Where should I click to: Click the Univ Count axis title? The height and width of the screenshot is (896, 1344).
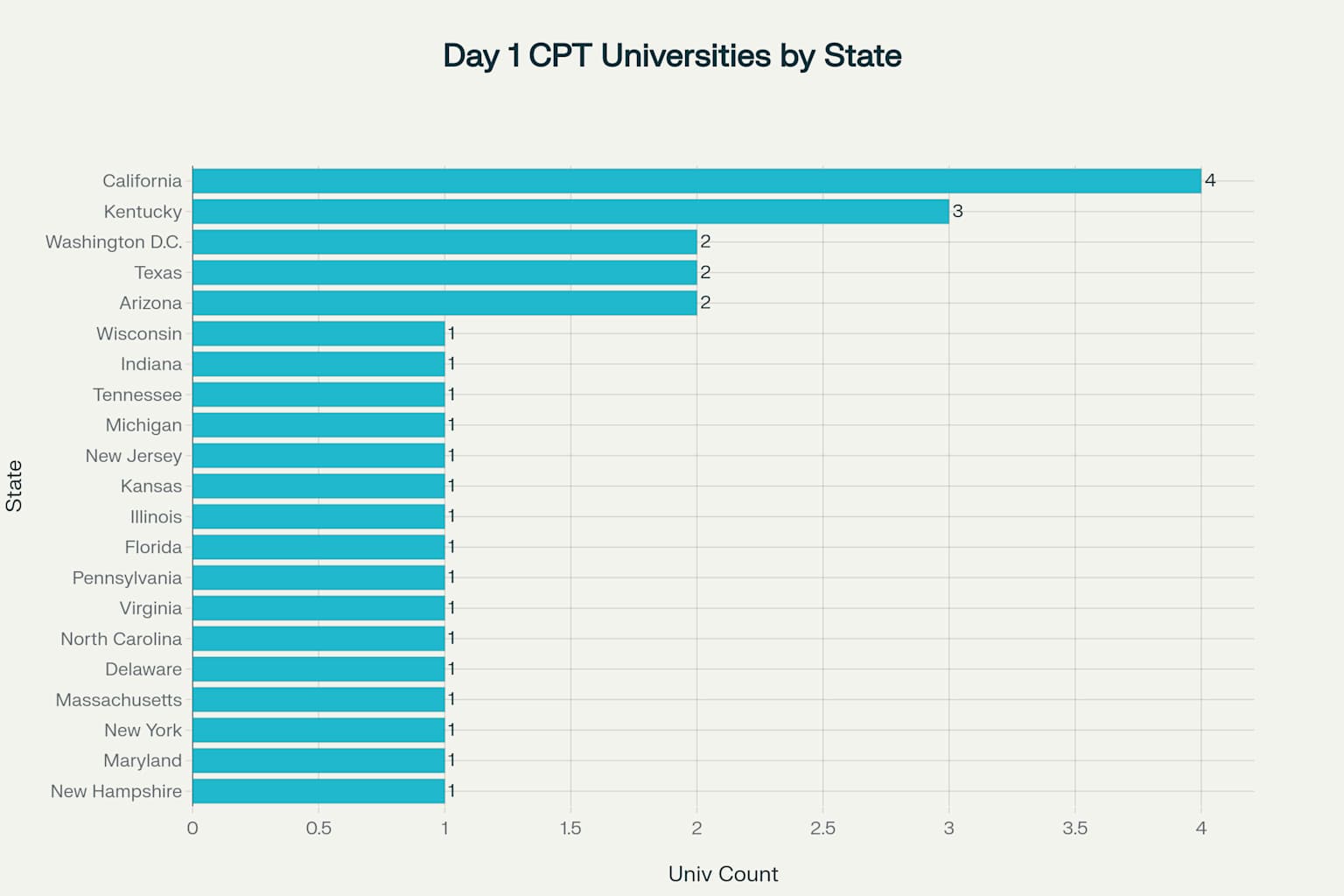723,874
